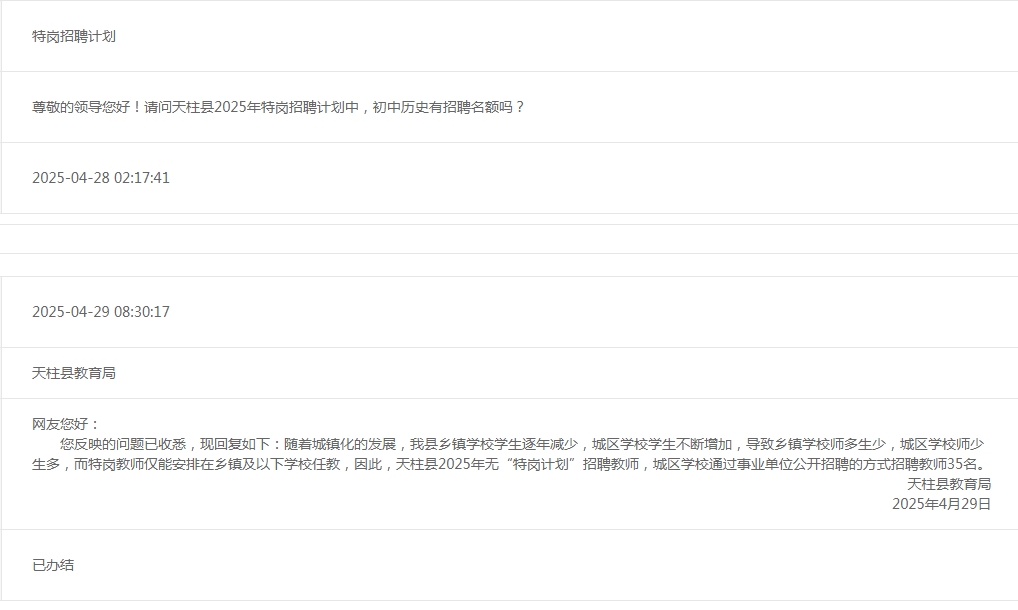Click the 天柱县教育局 department label above the reply
Viewport: 1018px width, 610px height.
[74, 373]
